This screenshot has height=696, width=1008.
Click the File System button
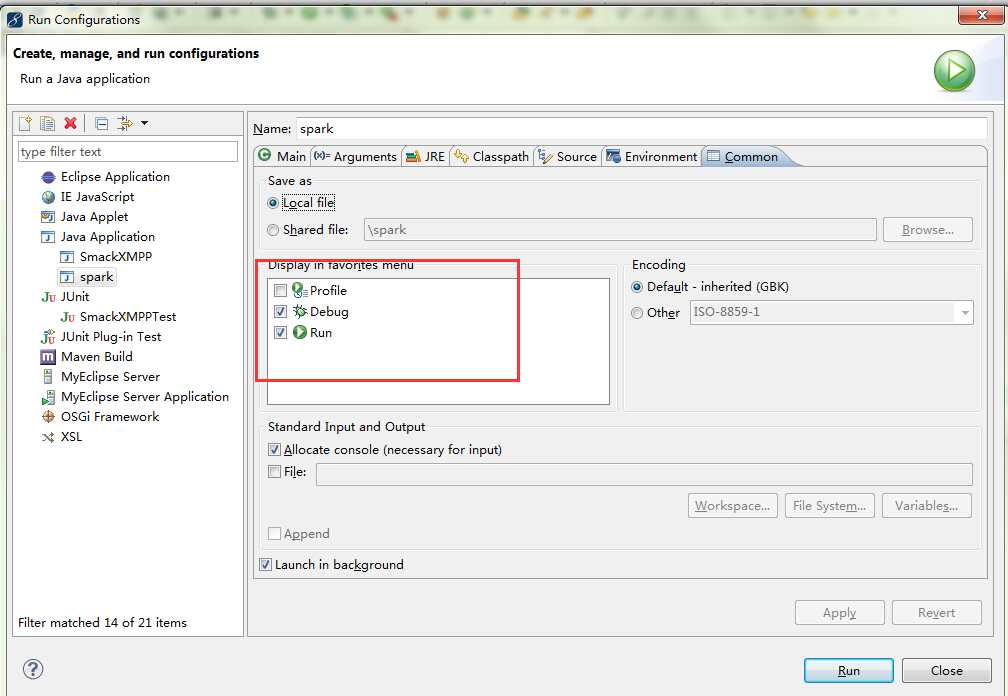(830, 506)
